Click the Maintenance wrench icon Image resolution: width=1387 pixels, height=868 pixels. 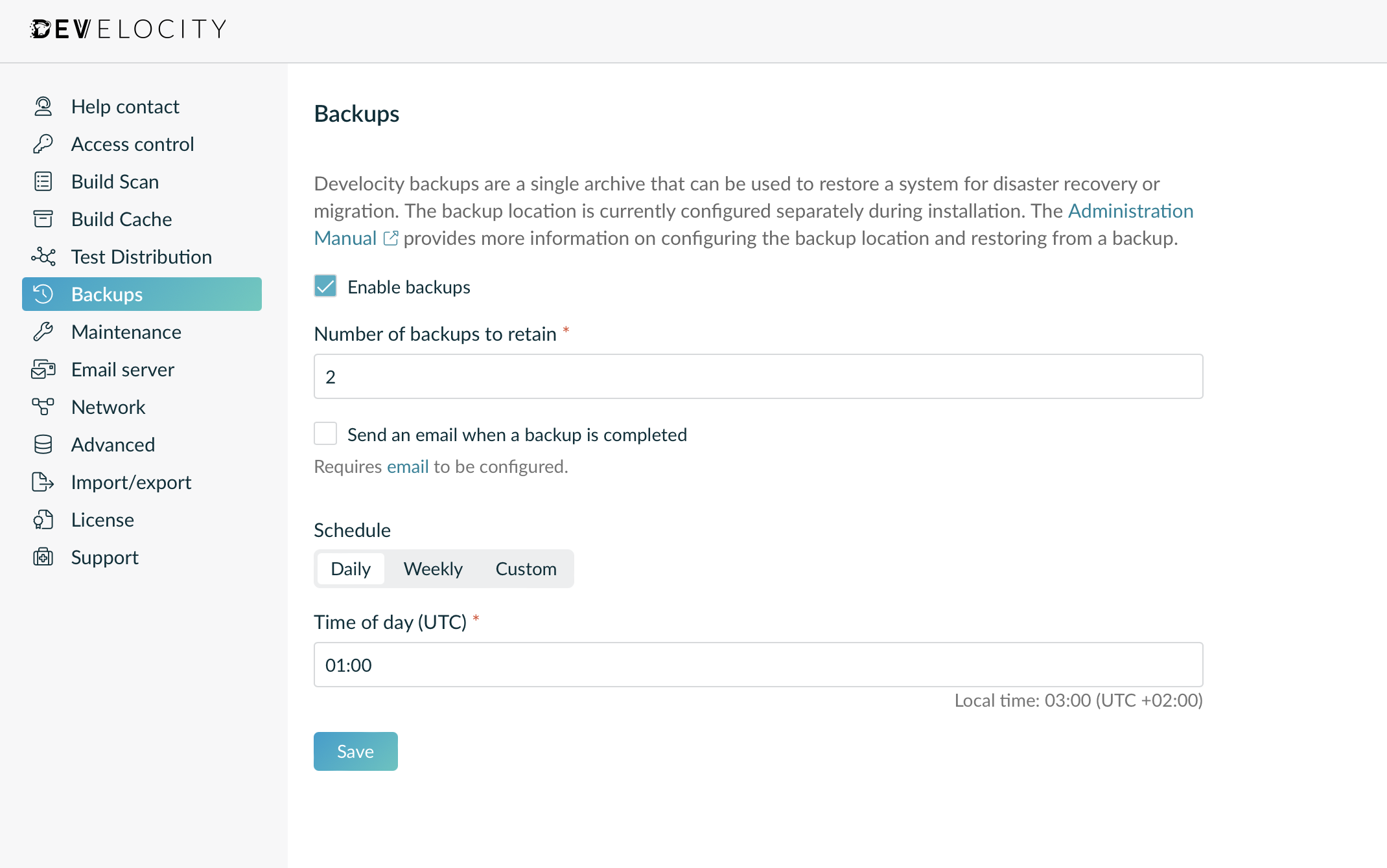43,332
